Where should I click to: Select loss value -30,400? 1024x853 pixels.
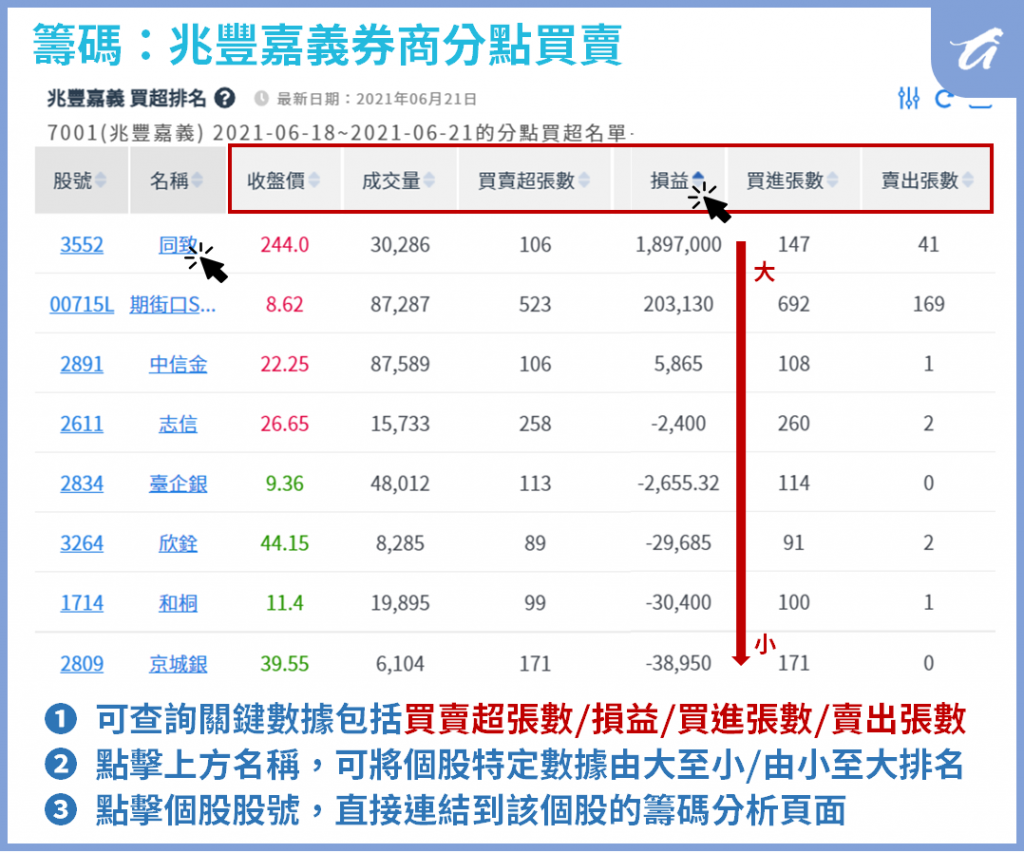coord(679,603)
